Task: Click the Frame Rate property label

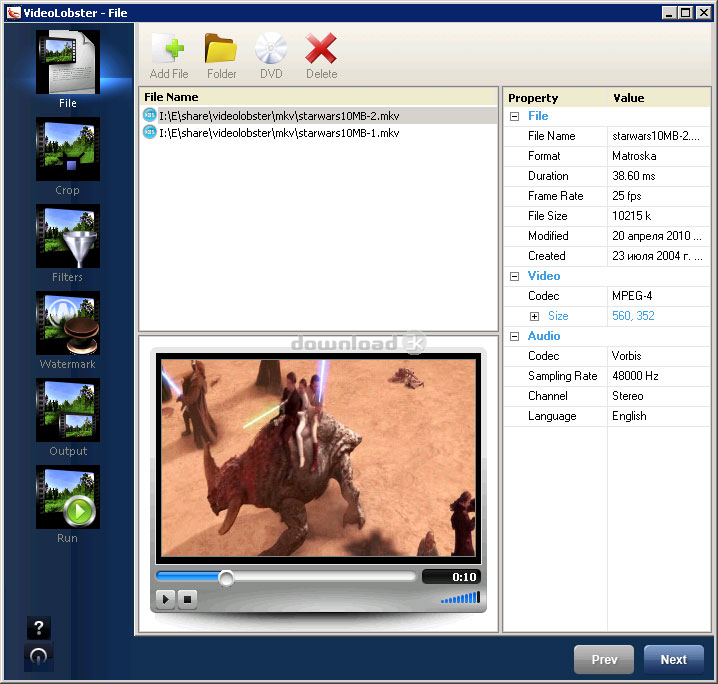Action: tap(555, 196)
